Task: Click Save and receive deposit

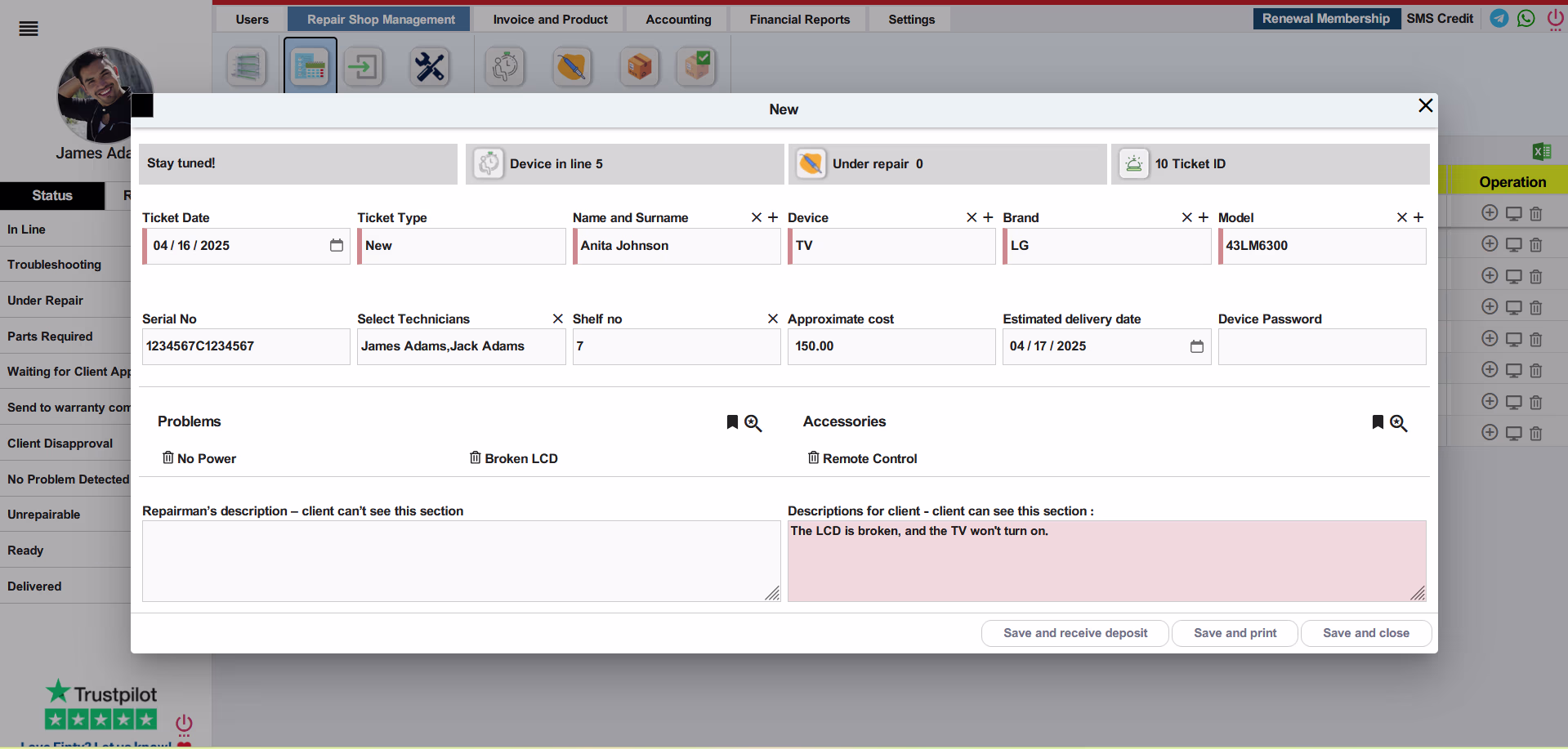Action: [1075, 633]
